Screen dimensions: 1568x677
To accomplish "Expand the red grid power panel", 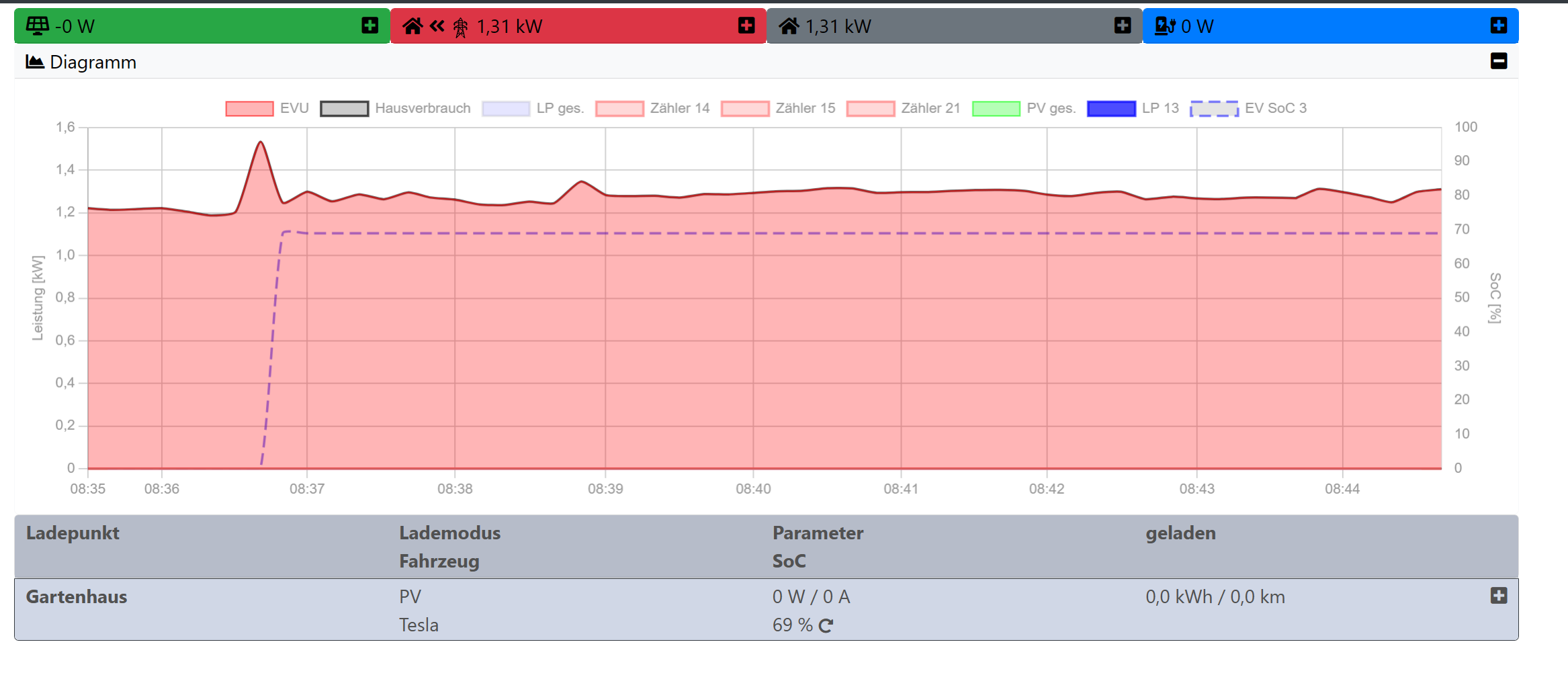I will 746,26.
